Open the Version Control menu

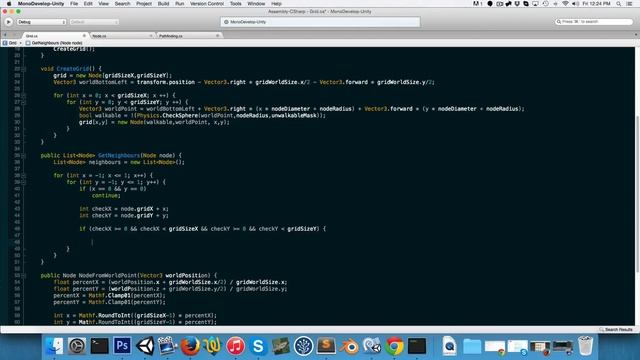point(207,4)
